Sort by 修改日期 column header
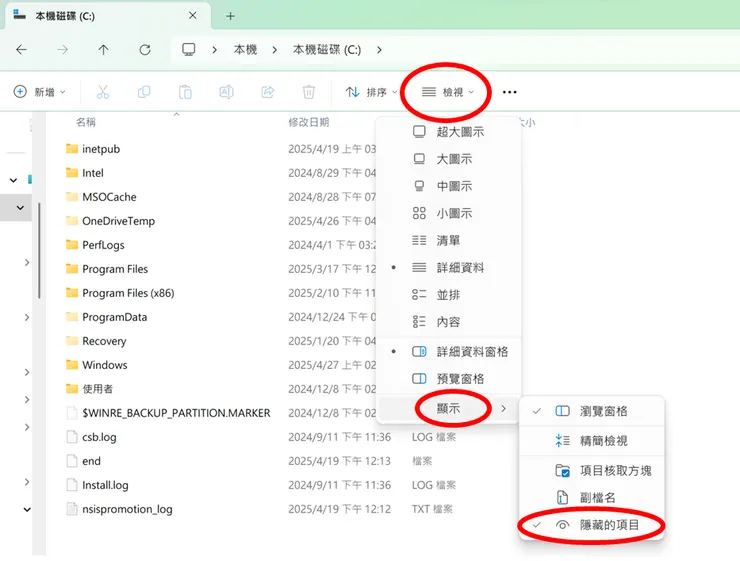 (x=309, y=122)
